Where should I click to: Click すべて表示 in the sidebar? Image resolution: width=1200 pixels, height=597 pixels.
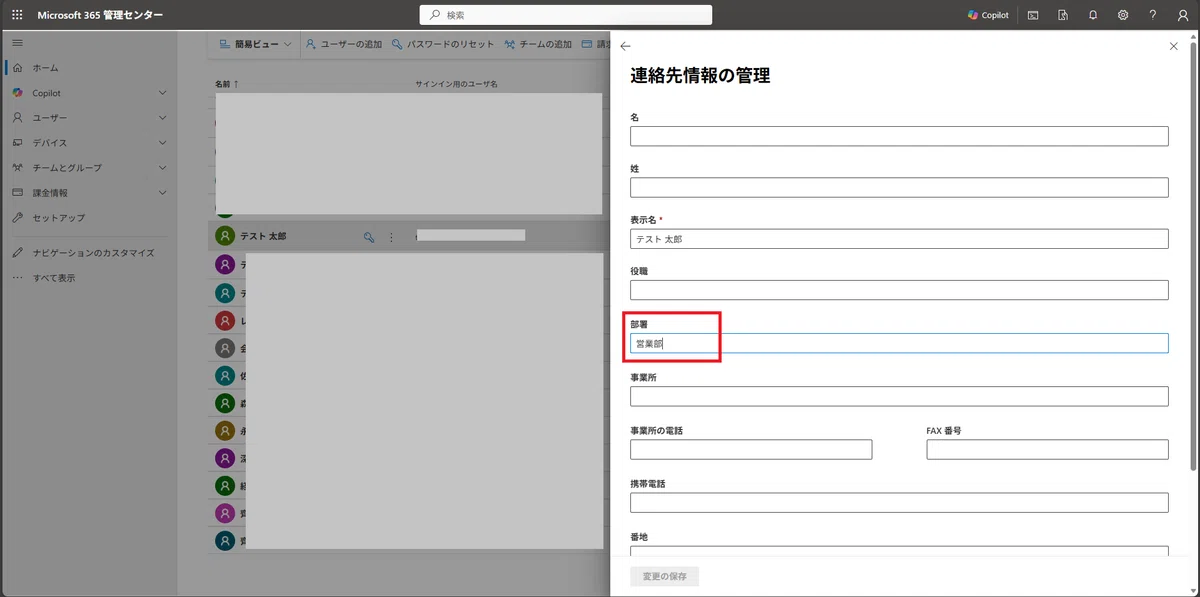[53, 278]
